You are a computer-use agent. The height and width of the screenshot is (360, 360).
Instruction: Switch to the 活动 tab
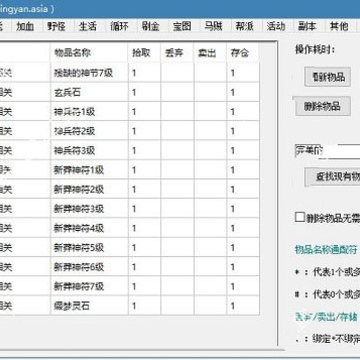(x=276, y=26)
